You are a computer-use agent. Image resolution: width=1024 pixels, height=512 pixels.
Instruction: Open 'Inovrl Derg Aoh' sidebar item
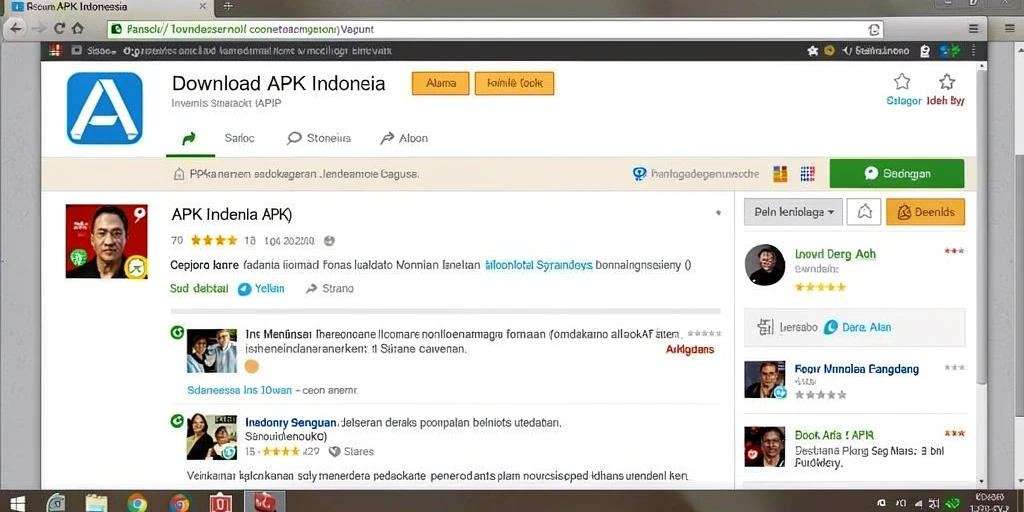[835, 254]
